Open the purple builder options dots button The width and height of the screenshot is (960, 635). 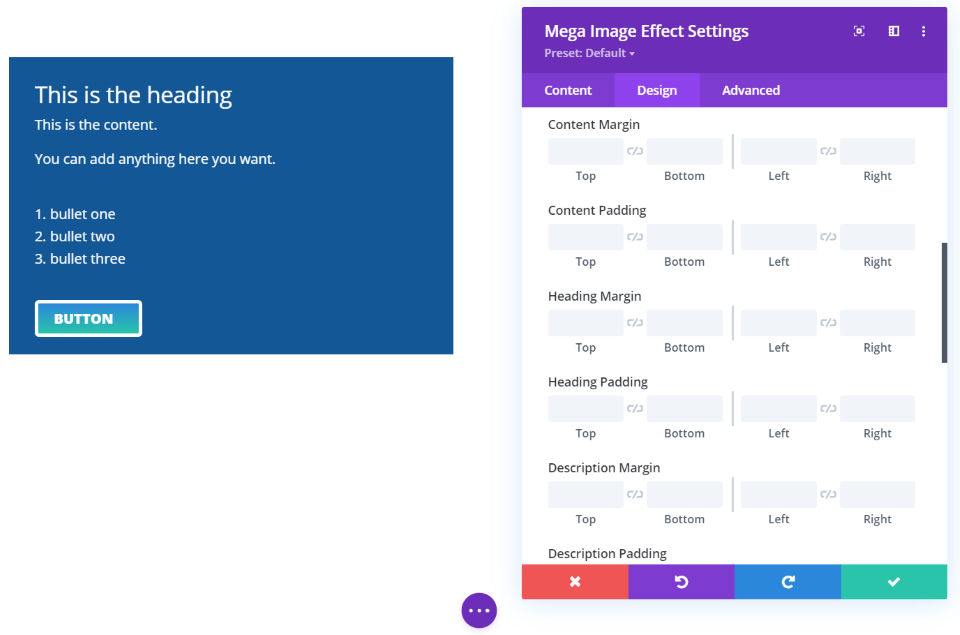point(479,610)
